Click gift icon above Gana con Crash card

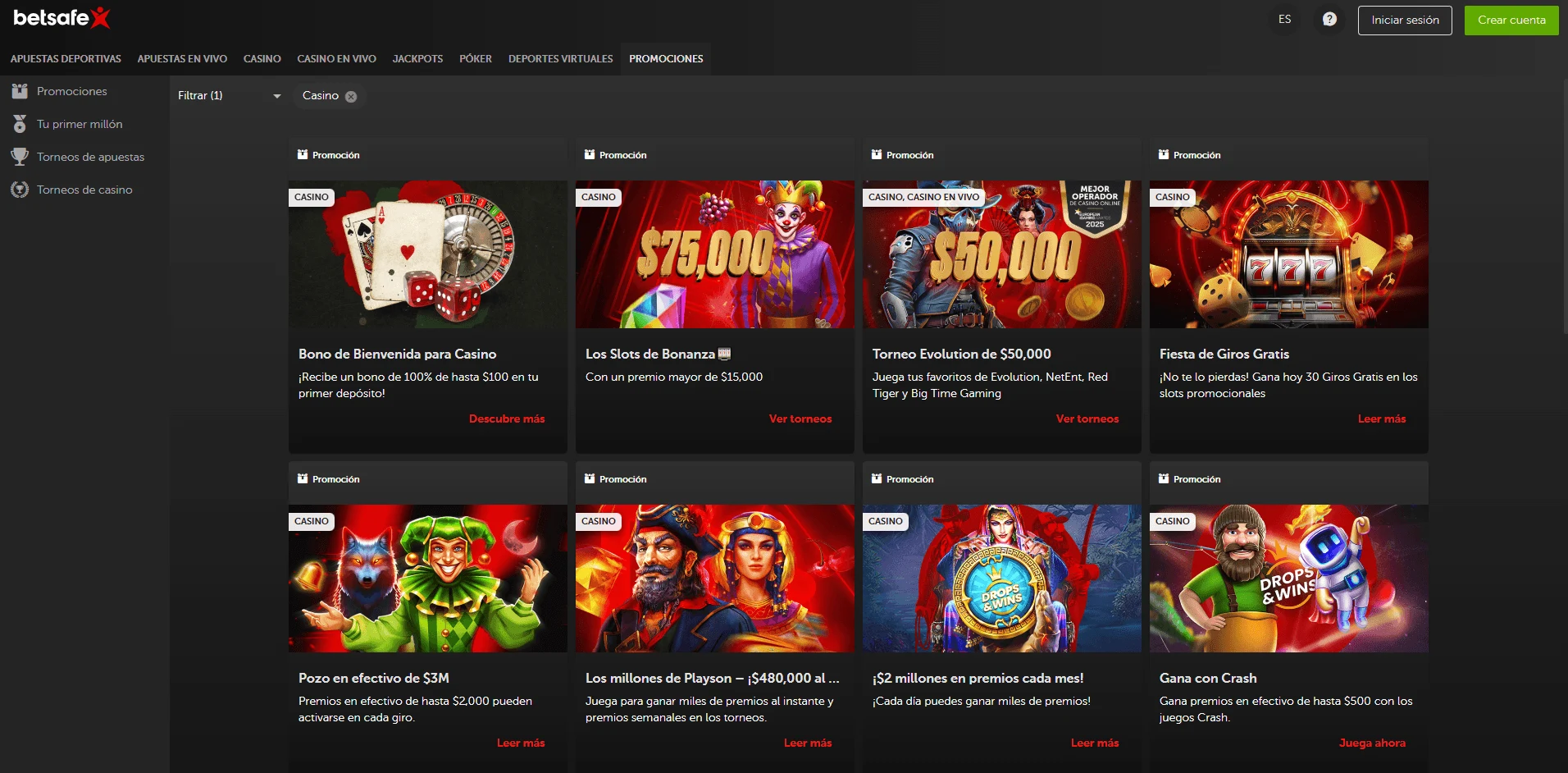[1164, 478]
